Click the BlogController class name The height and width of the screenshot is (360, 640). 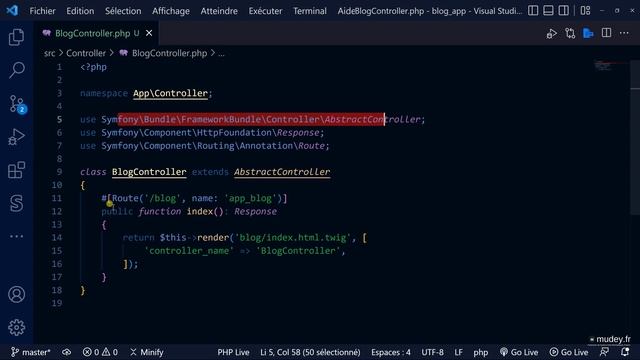149,172
